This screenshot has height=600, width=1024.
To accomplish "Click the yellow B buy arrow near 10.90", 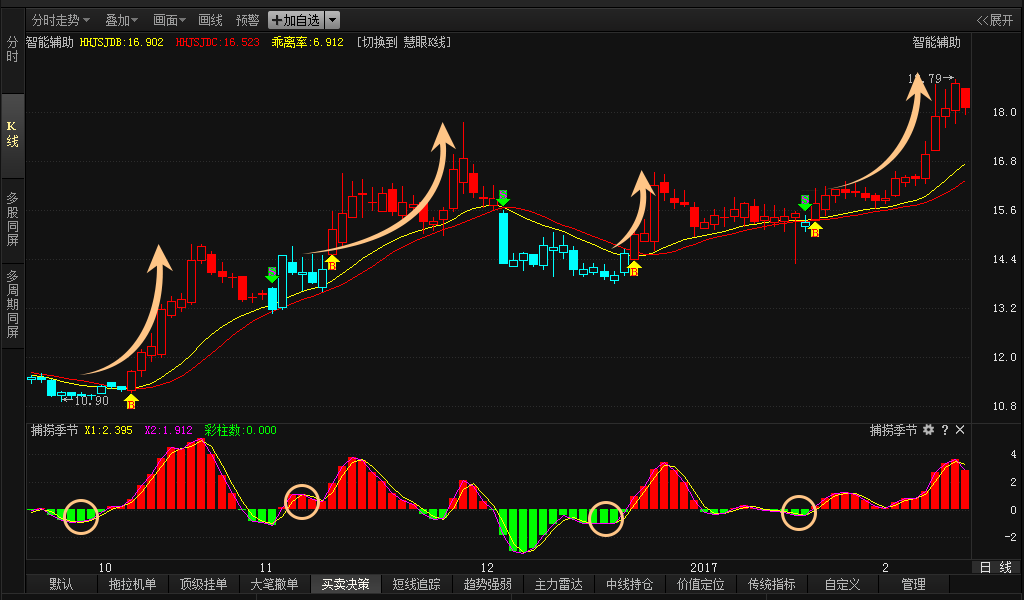I will click(x=131, y=402).
